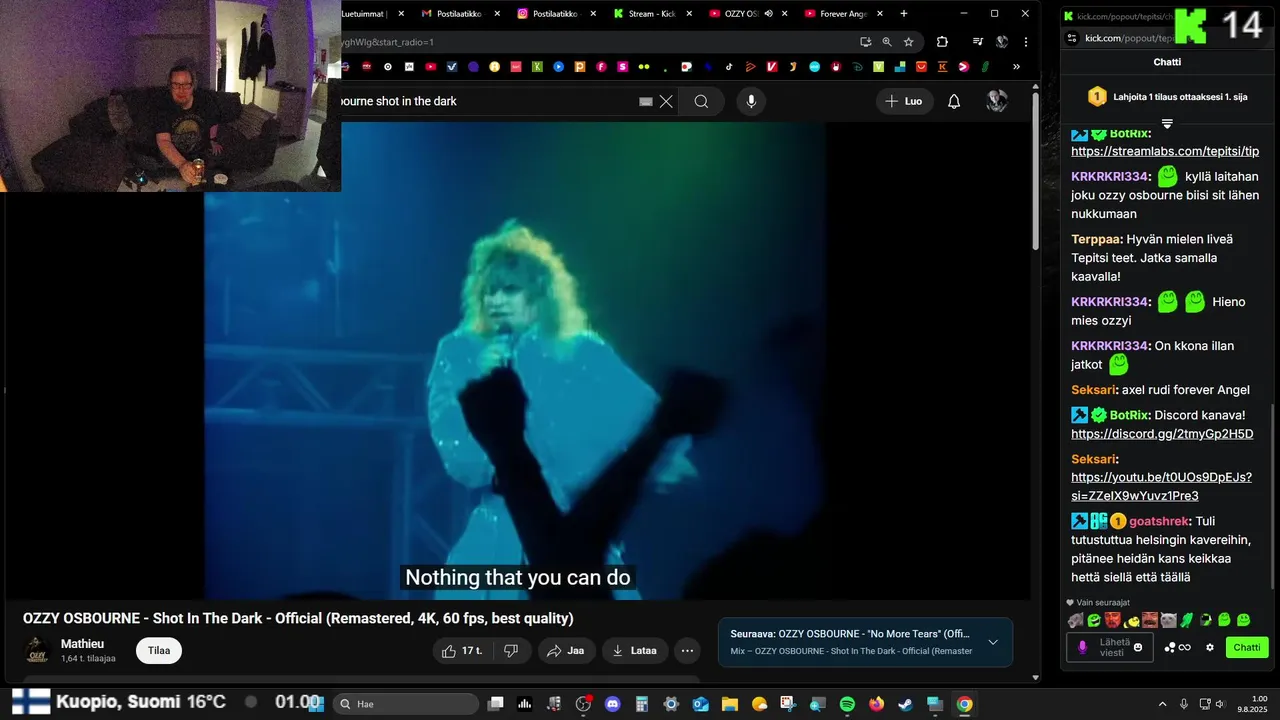
Task: Switch to the Luetuimmat tab
Action: click(372, 14)
